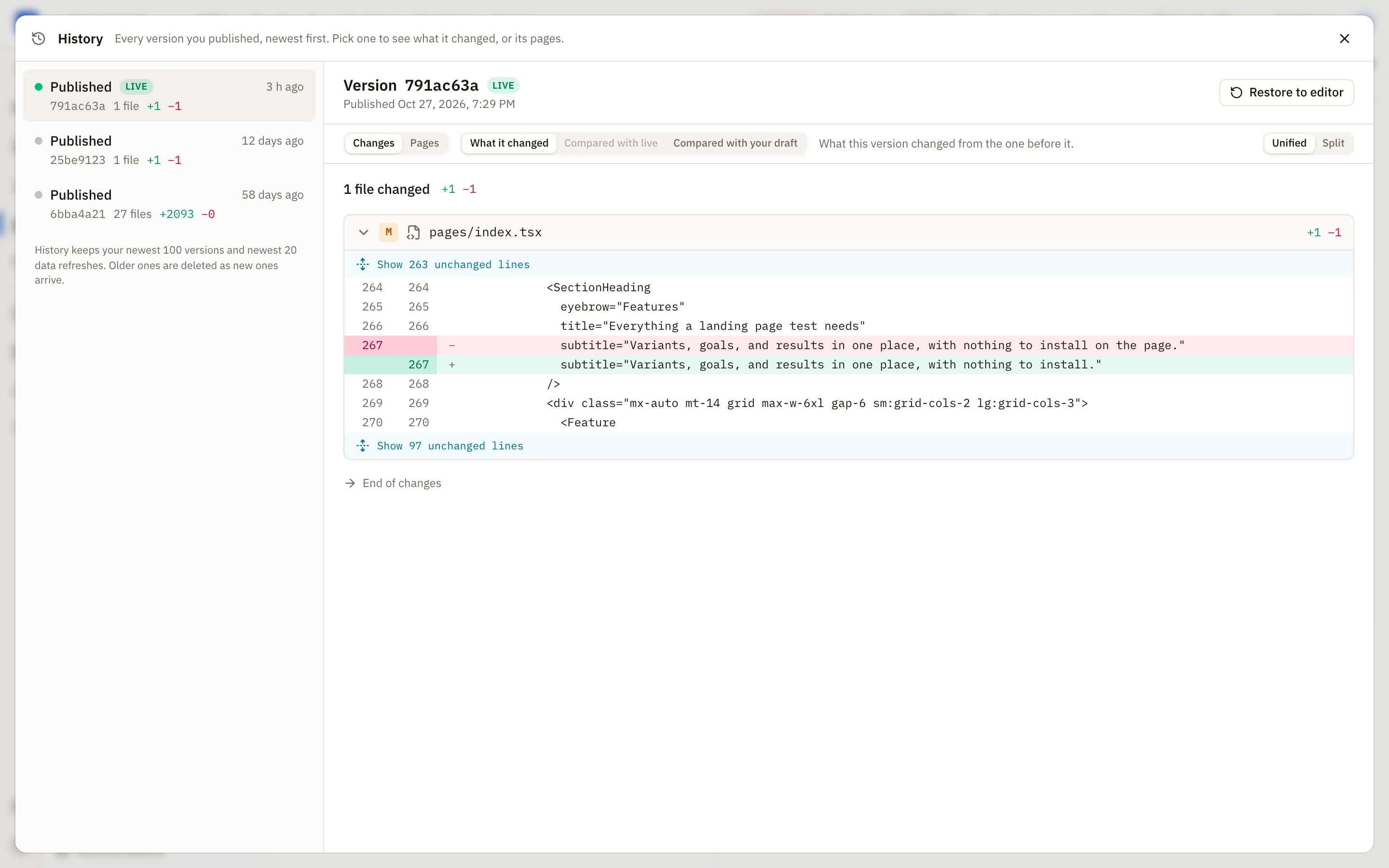The height and width of the screenshot is (868, 1389).
Task: Click the +2093 additions count
Action: tap(177, 214)
